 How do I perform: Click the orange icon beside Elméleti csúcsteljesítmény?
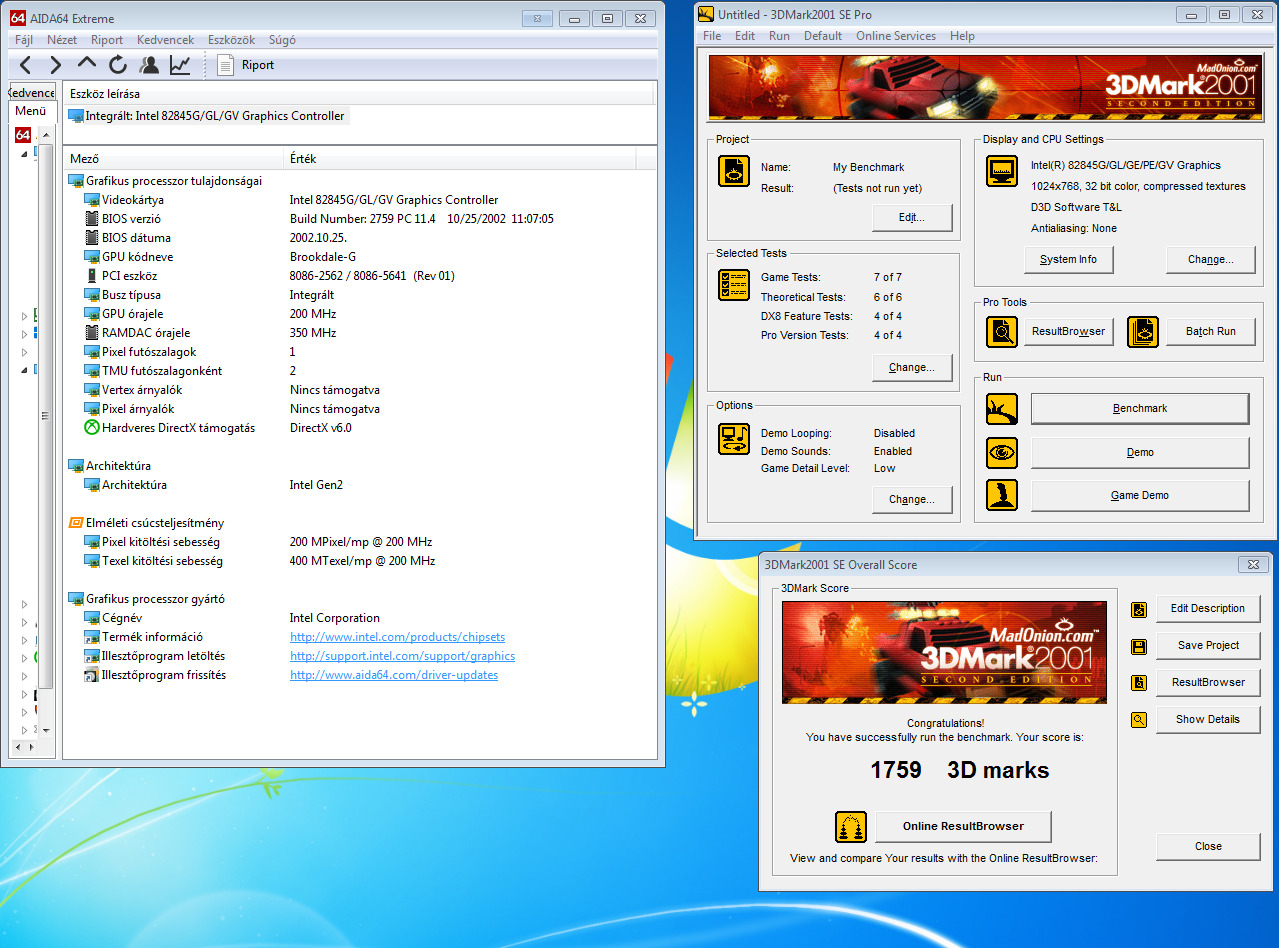76,523
